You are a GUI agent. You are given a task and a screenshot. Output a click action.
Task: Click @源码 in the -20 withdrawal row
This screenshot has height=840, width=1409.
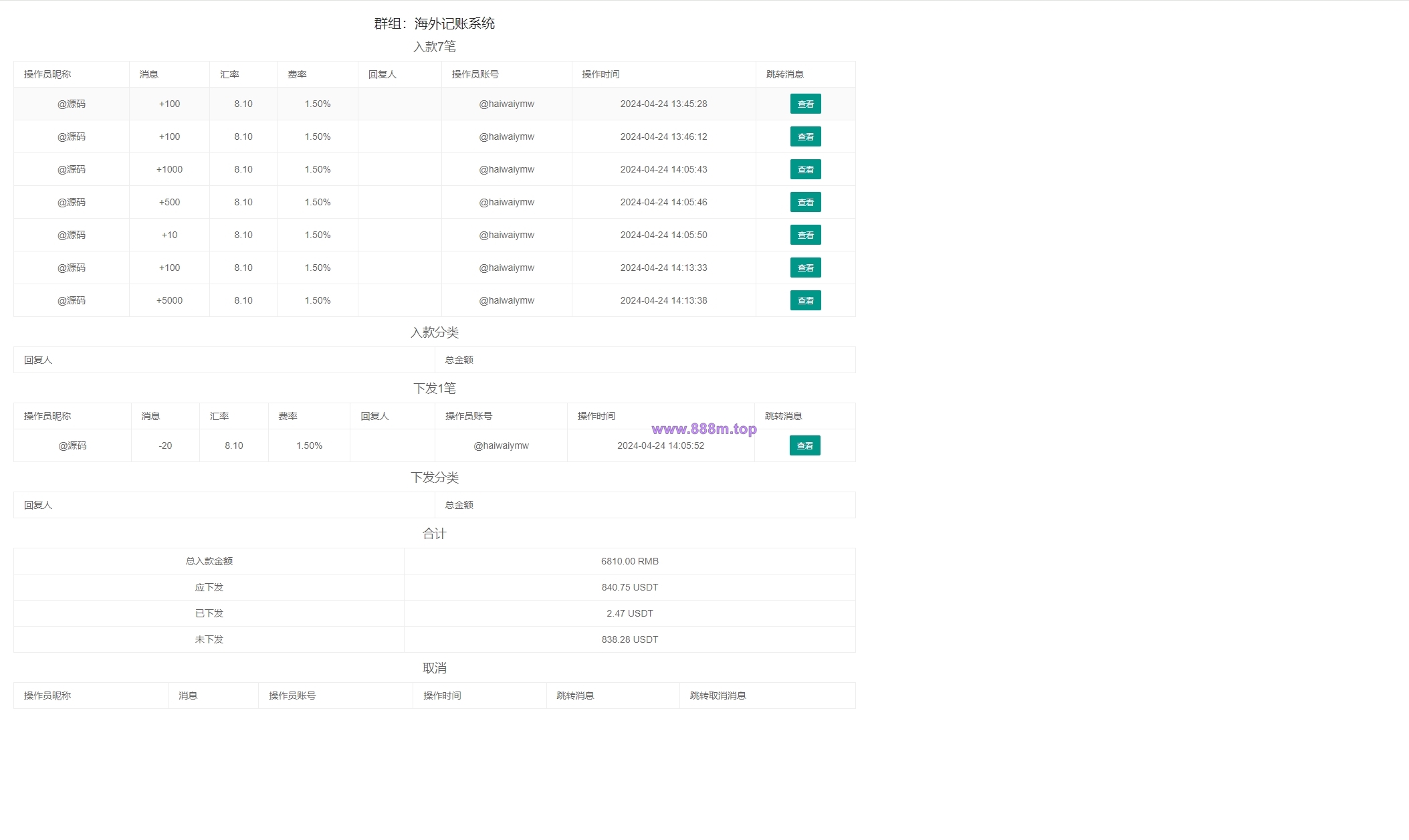[x=72, y=445]
